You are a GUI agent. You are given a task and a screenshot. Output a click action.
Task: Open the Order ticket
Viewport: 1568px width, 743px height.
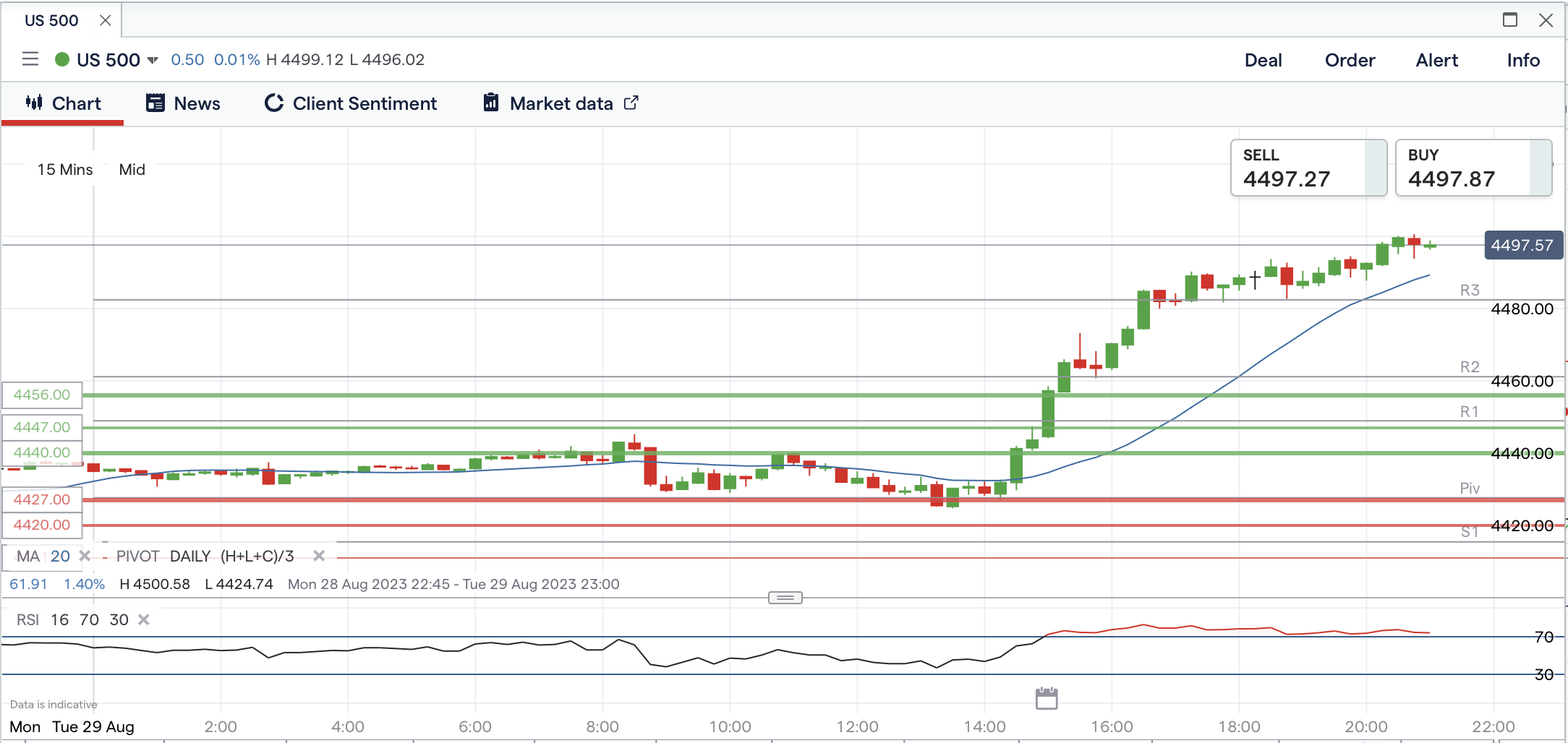pyautogui.click(x=1350, y=60)
